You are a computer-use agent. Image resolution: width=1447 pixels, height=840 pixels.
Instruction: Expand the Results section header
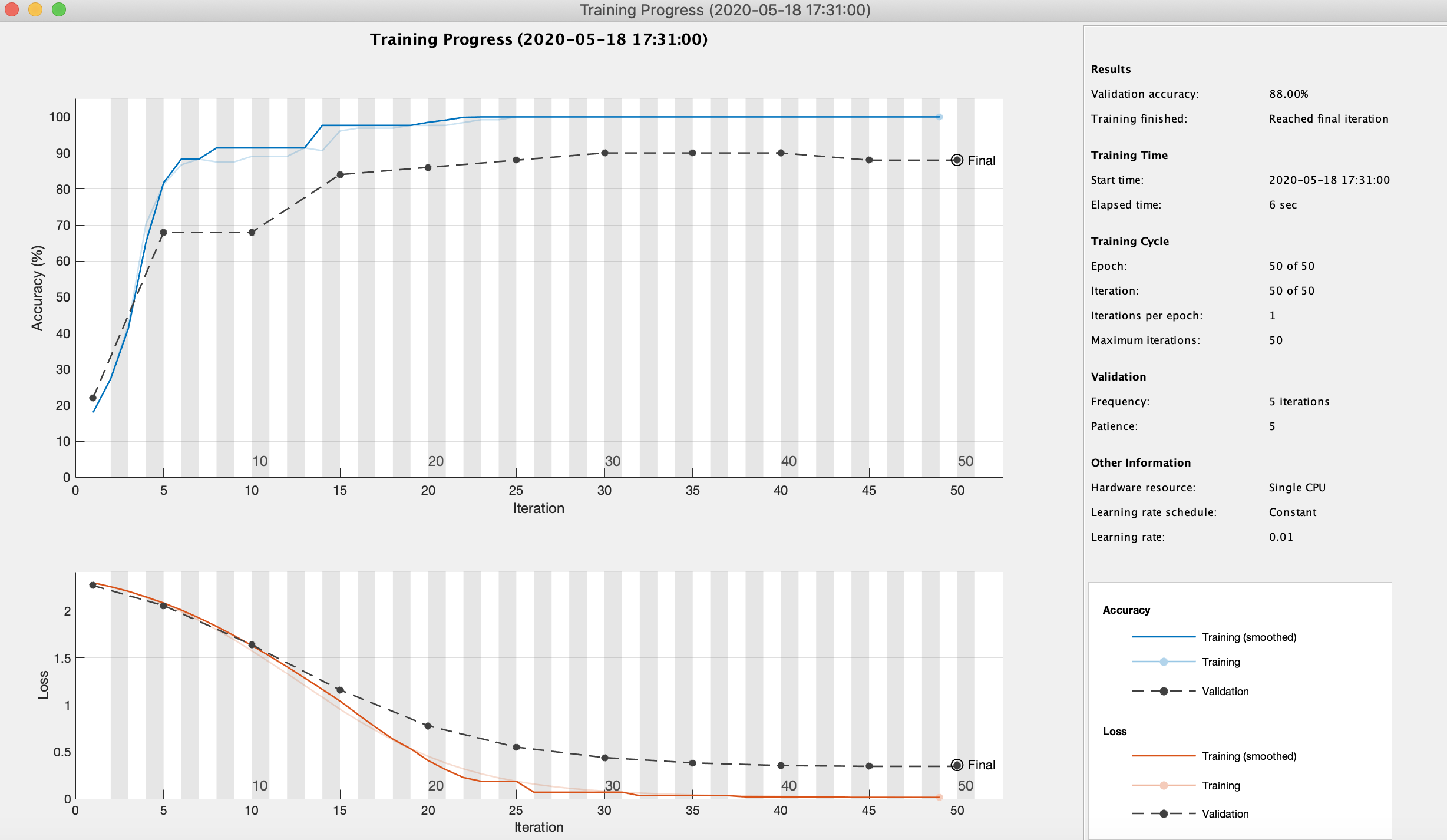(1112, 70)
